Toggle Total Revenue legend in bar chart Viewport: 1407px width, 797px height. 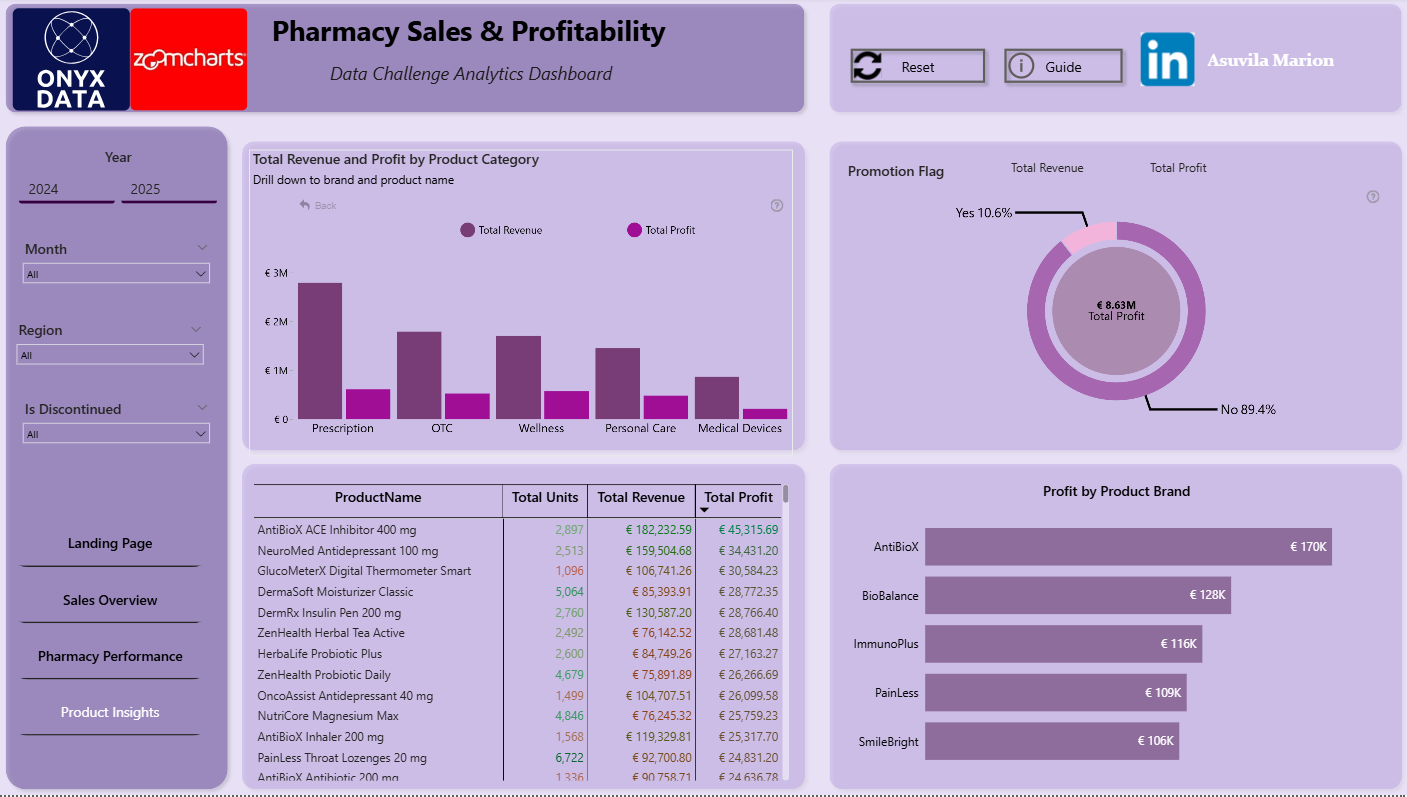pyautogui.click(x=500, y=230)
